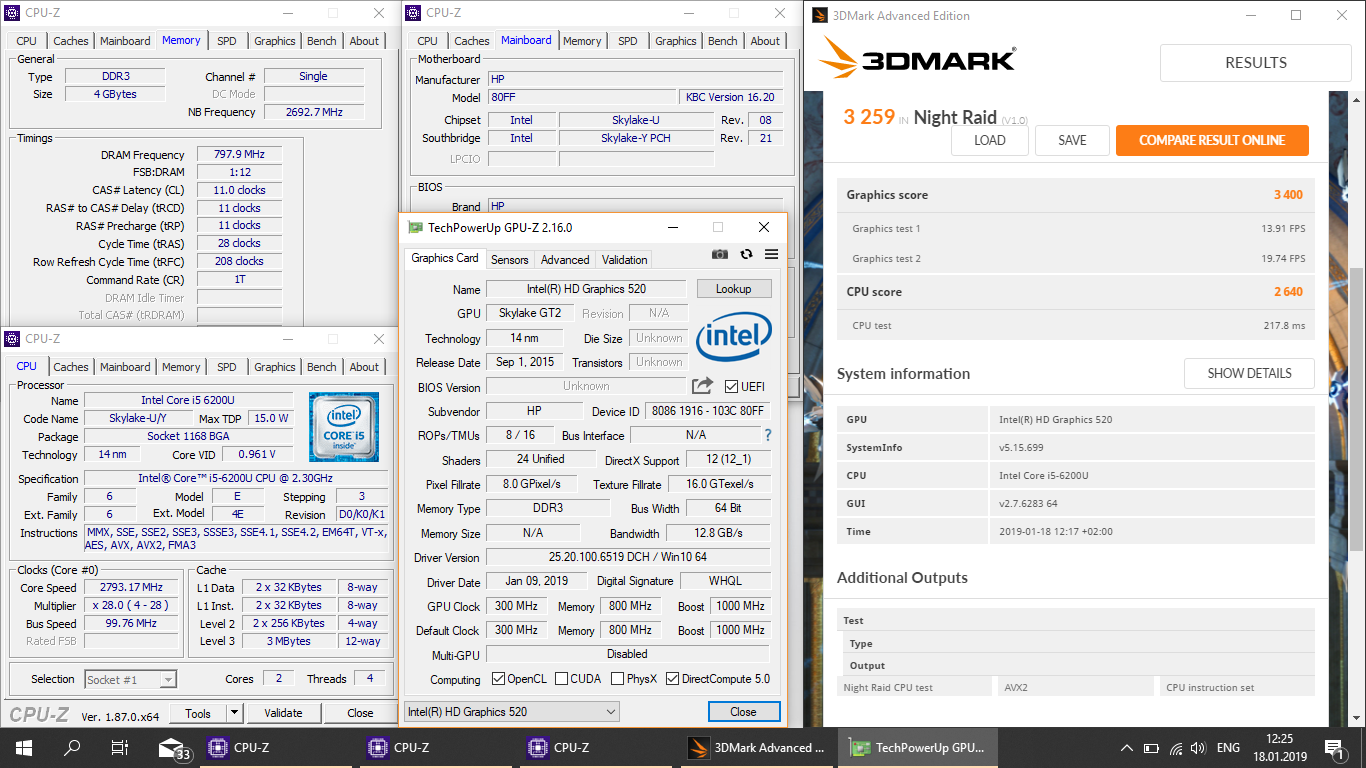Viewport: 1366px width, 768px height.
Task: Click ENG language indicator
Action: click(x=1228, y=747)
